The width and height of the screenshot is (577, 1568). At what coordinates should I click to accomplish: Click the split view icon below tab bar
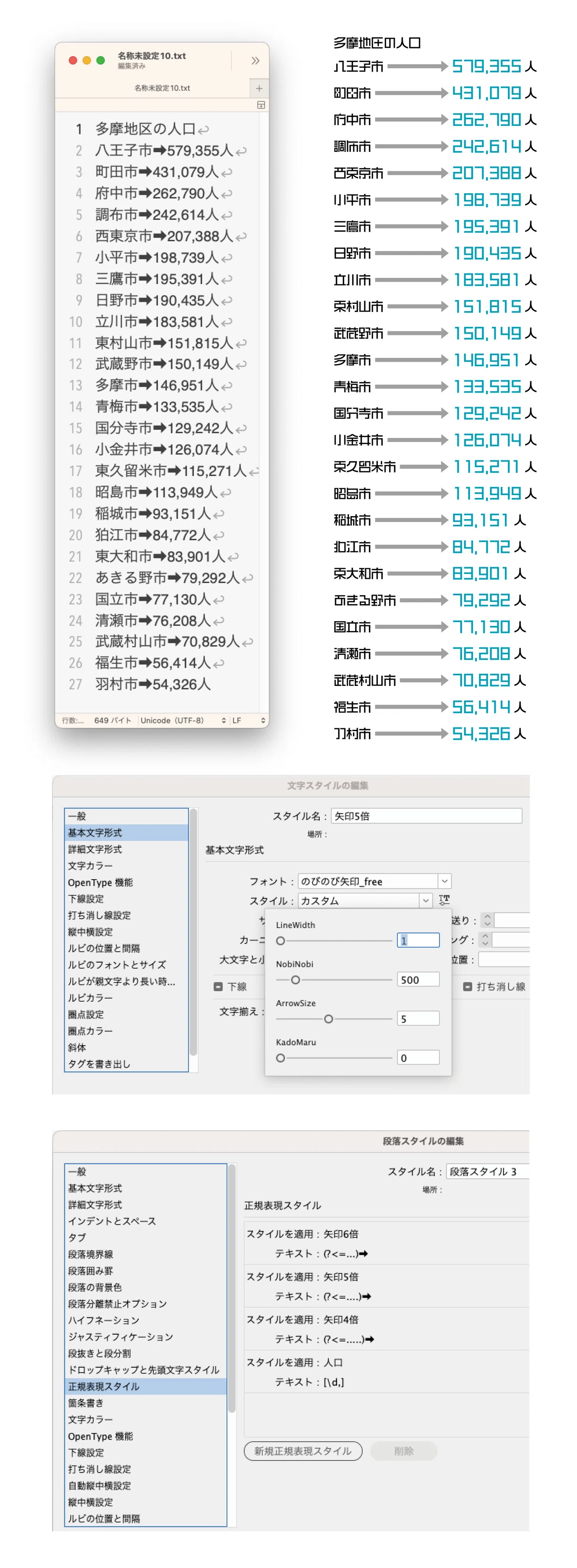pyautogui.click(x=261, y=105)
